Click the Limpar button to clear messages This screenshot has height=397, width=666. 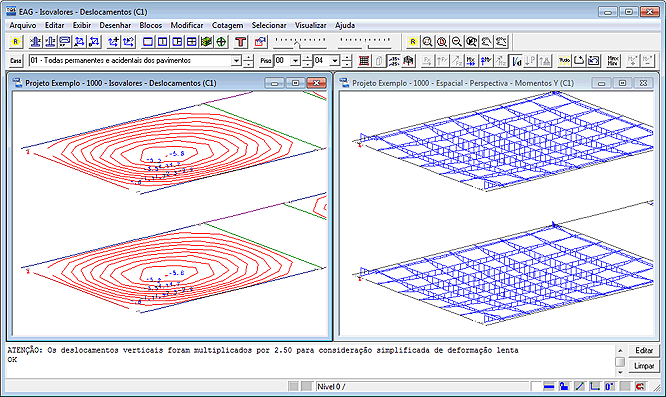(644, 366)
